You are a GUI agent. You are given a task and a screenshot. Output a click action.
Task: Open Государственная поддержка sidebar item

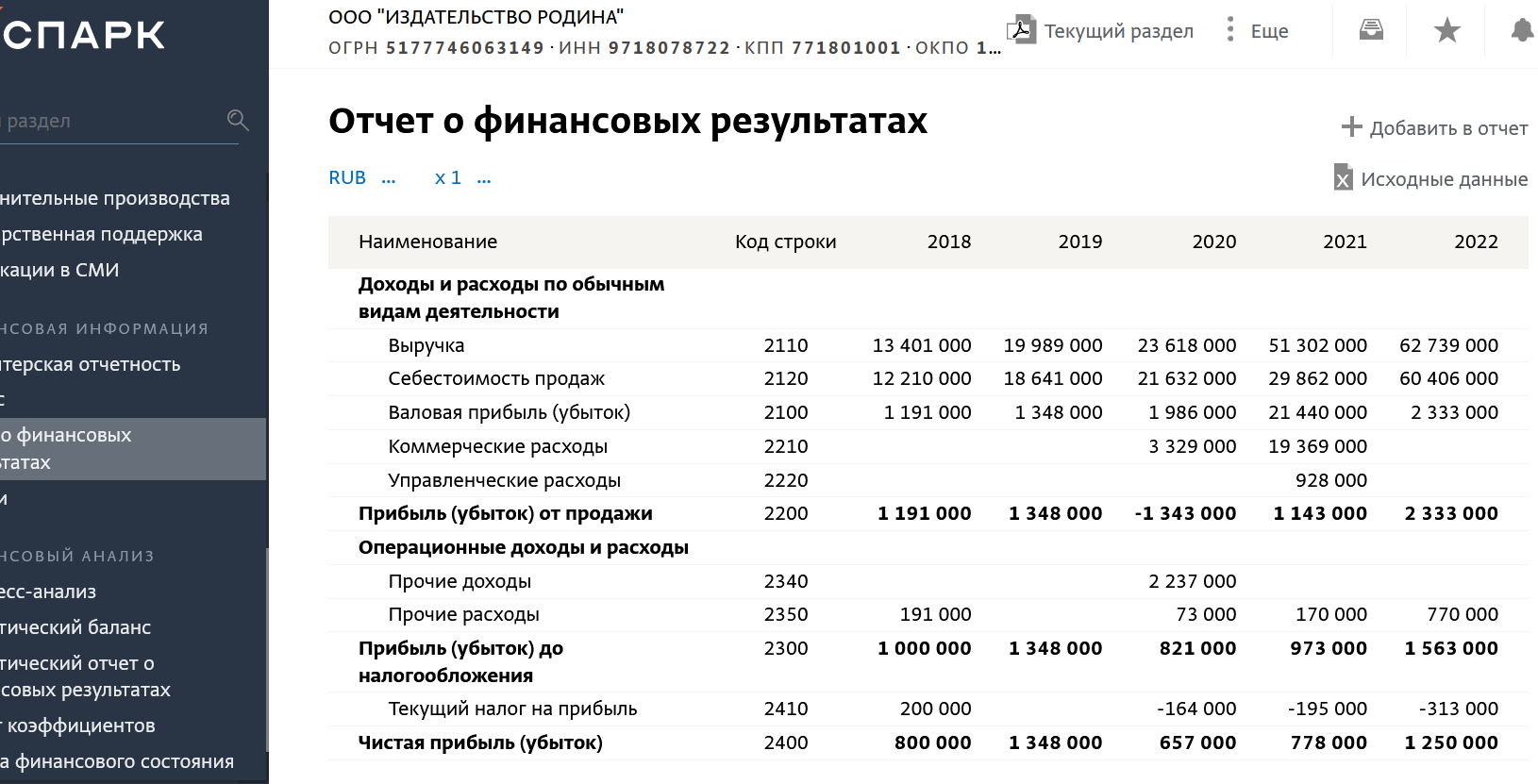click(x=101, y=234)
